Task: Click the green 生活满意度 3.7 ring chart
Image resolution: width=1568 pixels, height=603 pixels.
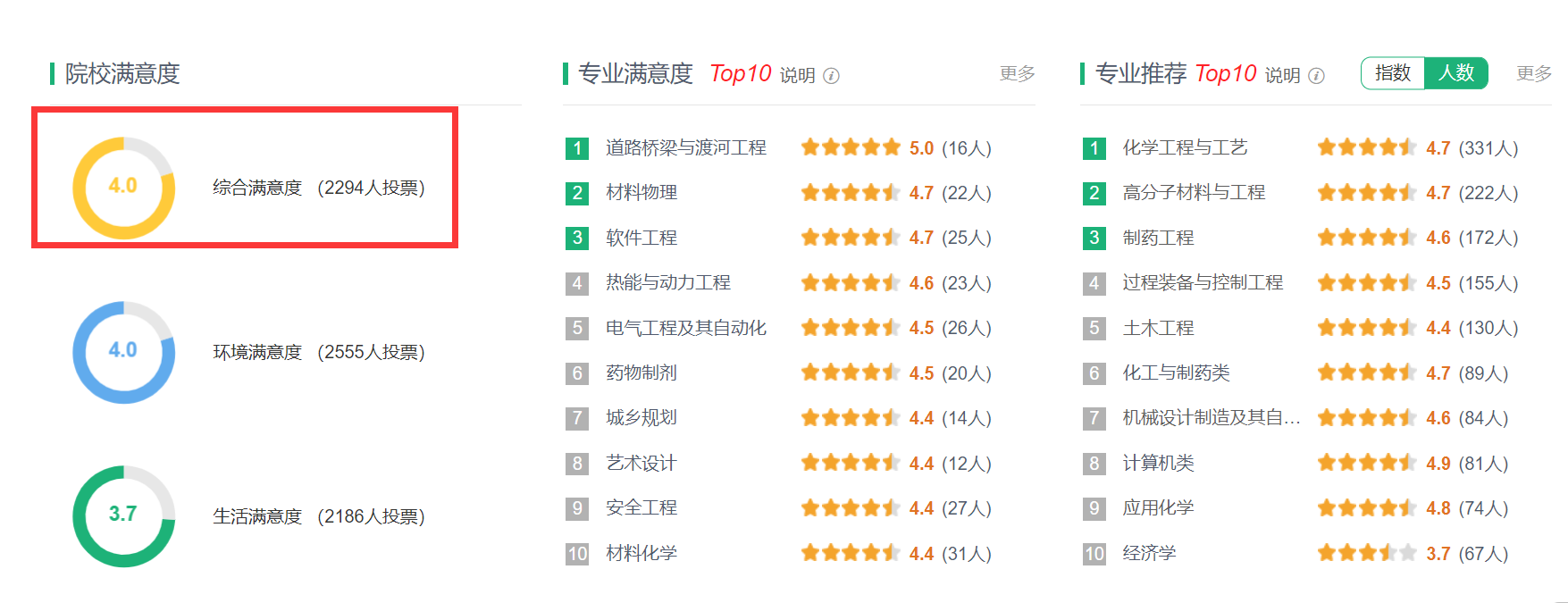Action: tap(123, 516)
